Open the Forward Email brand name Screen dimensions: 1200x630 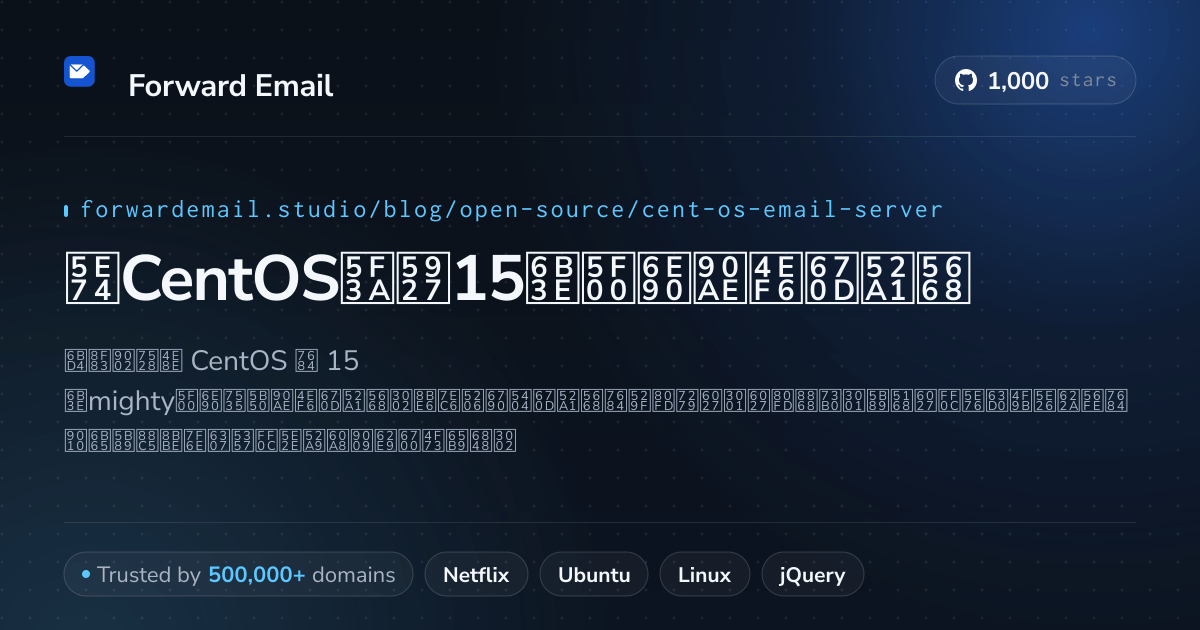[231, 86]
